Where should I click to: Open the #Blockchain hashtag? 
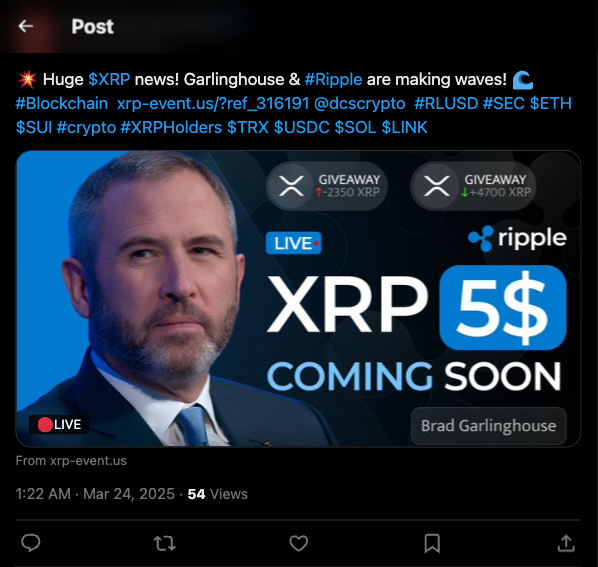click(61, 104)
